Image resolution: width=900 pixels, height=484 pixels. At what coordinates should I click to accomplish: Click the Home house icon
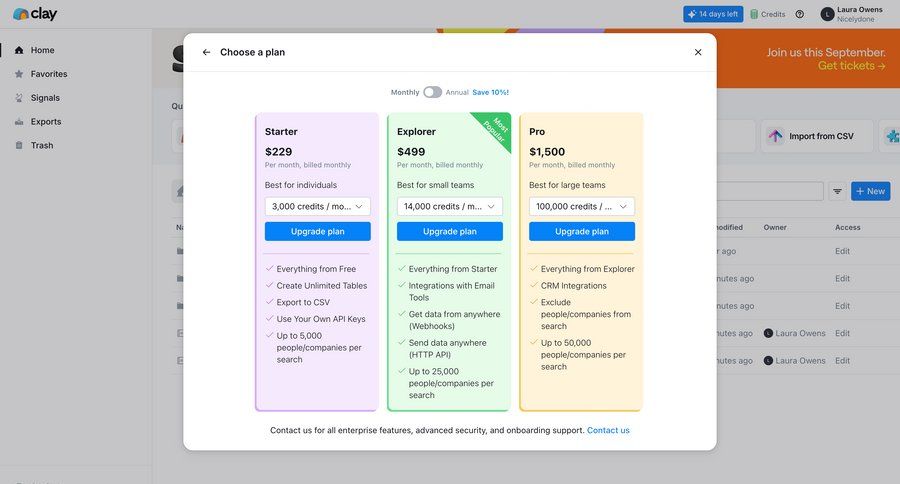click(19, 51)
